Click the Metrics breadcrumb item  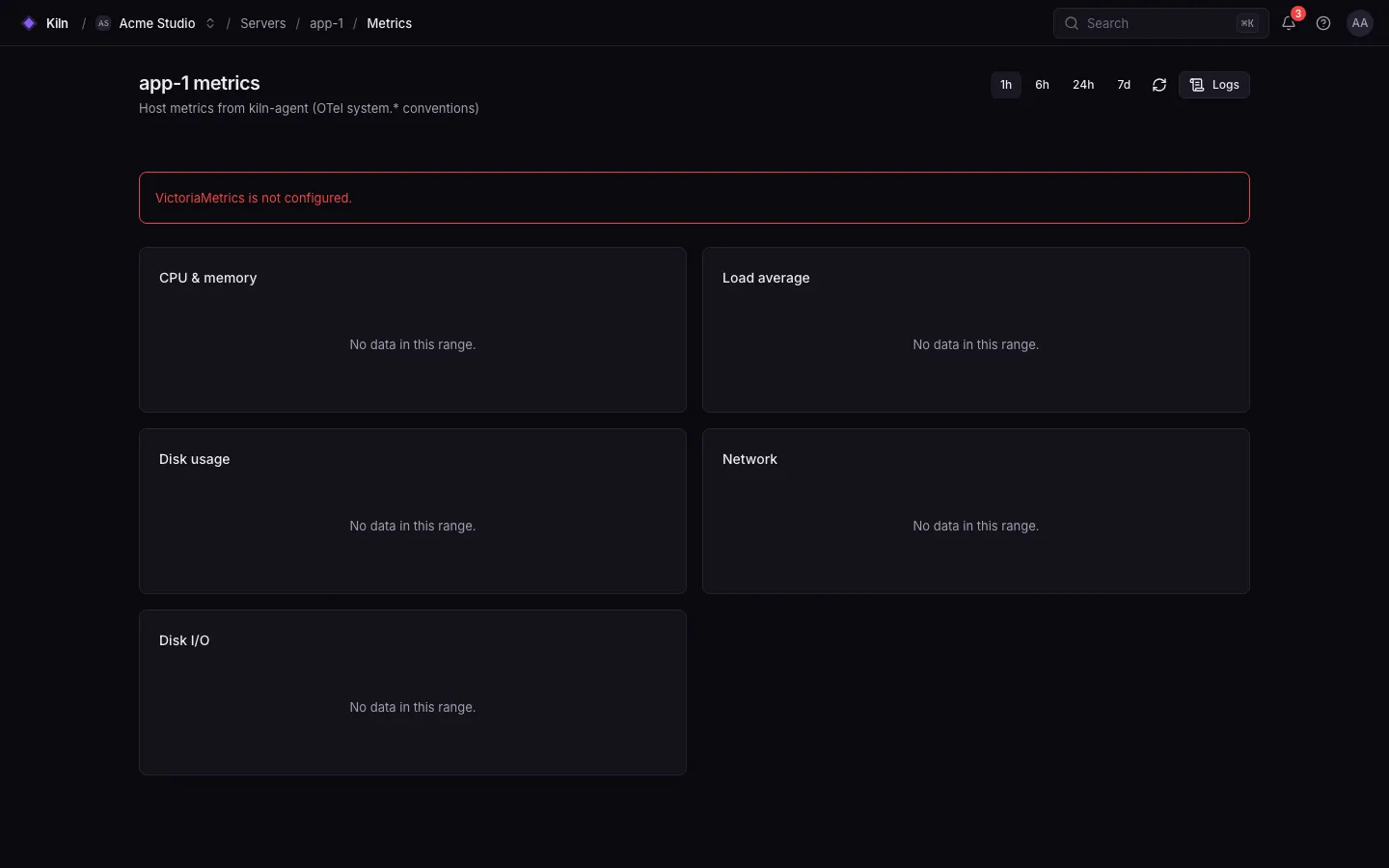[x=389, y=23]
